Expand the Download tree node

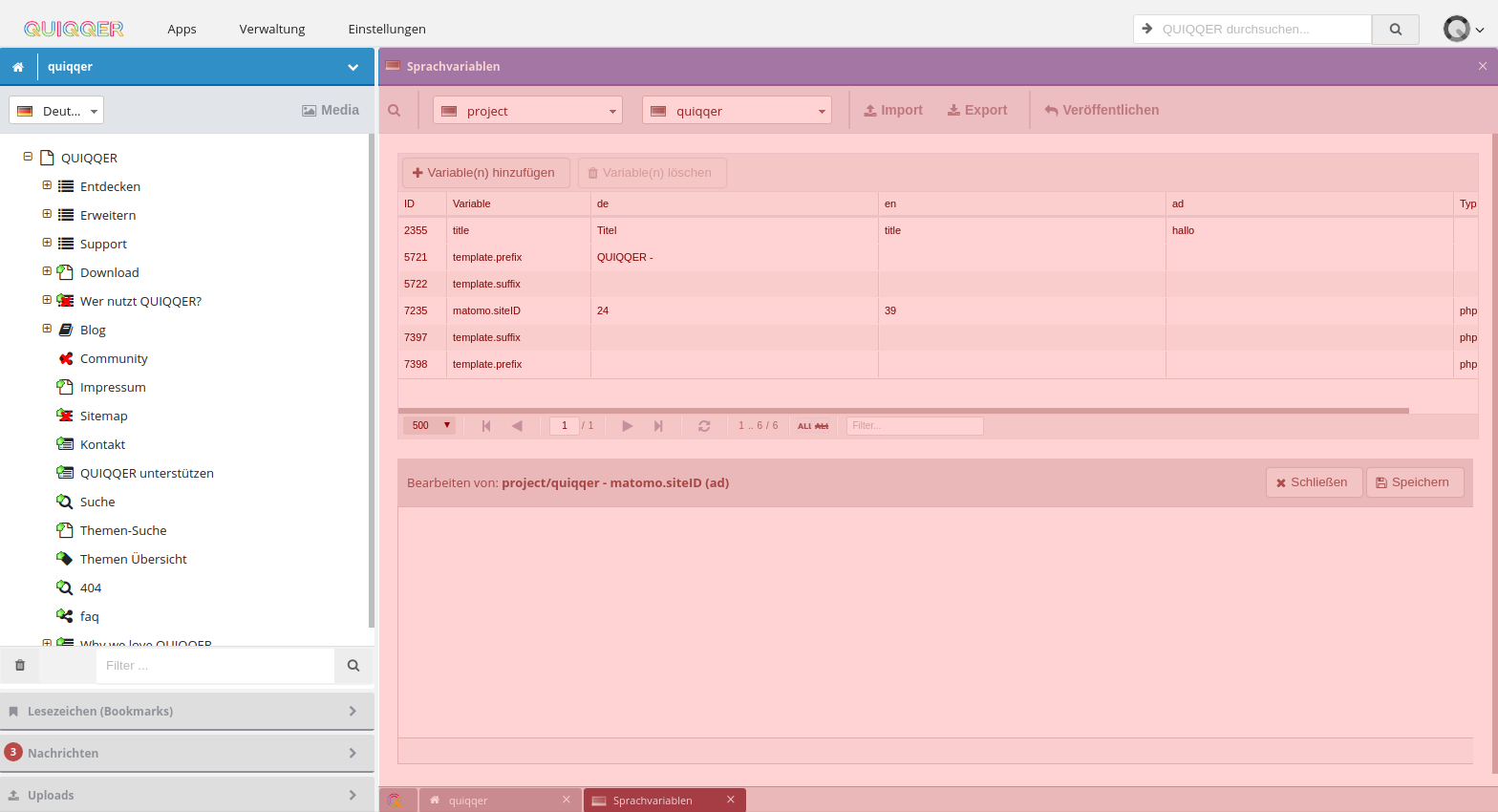click(x=47, y=271)
